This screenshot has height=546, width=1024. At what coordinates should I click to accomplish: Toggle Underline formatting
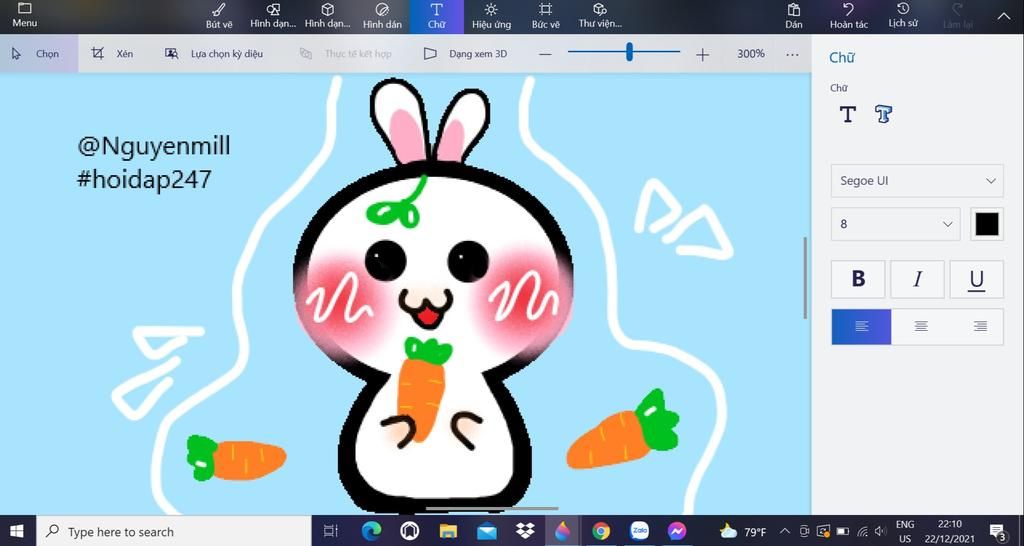(976, 280)
